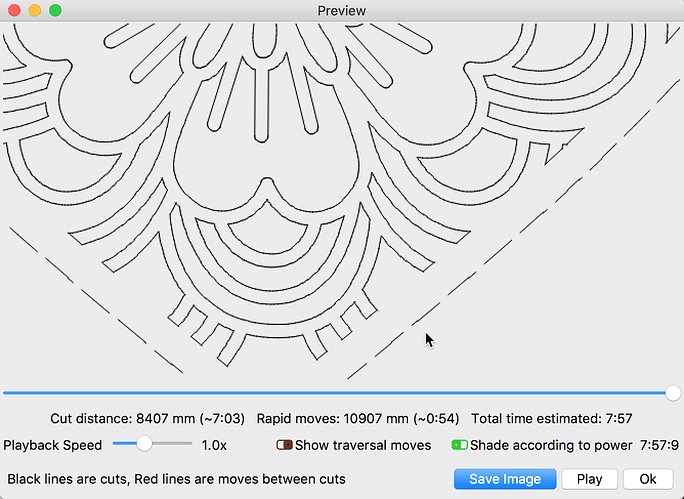The width and height of the screenshot is (684, 499).
Task: Maximize the Preview window with green button
Action: [x=55, y=10]
